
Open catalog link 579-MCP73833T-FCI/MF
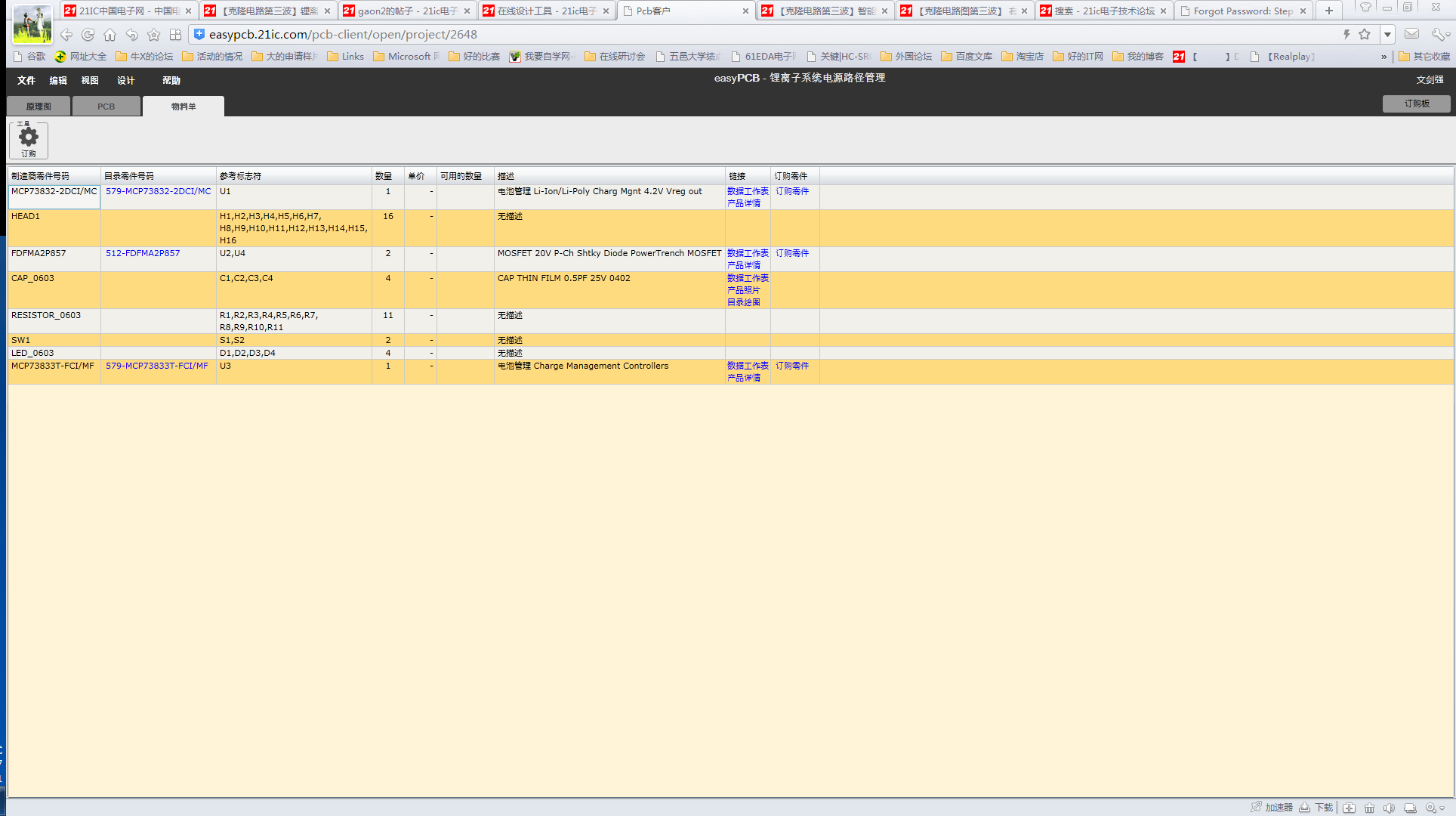click(x=157, y=366)
